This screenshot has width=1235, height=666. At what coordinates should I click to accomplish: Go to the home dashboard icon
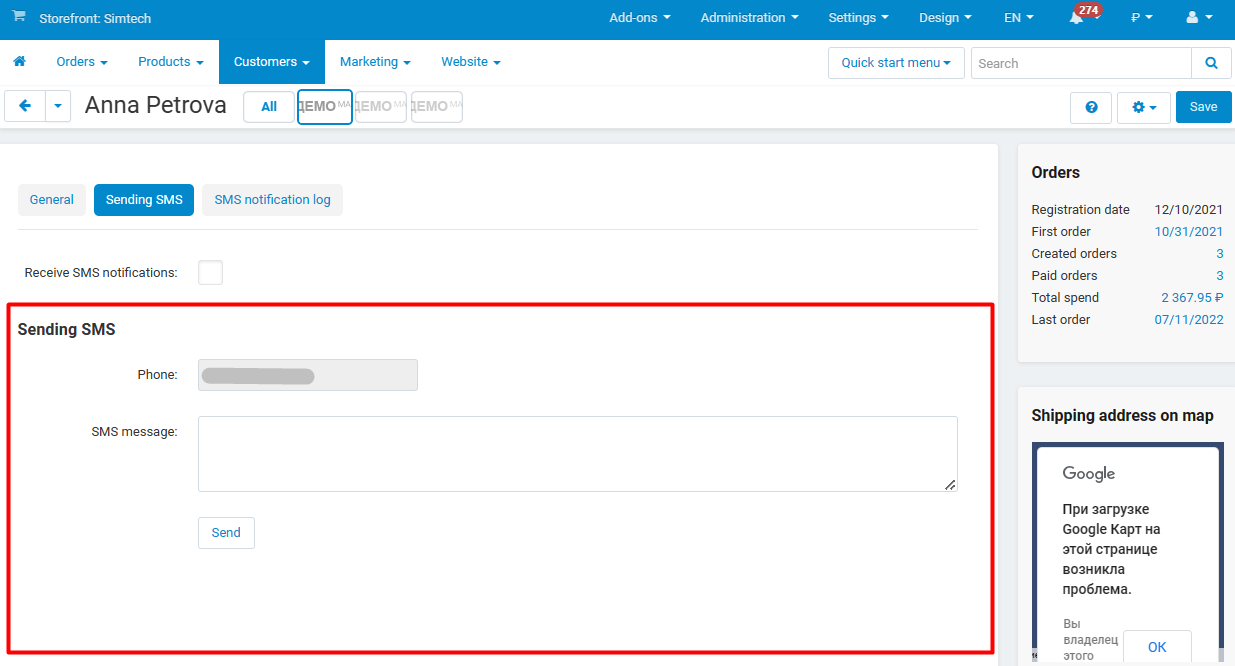(19, 62)
